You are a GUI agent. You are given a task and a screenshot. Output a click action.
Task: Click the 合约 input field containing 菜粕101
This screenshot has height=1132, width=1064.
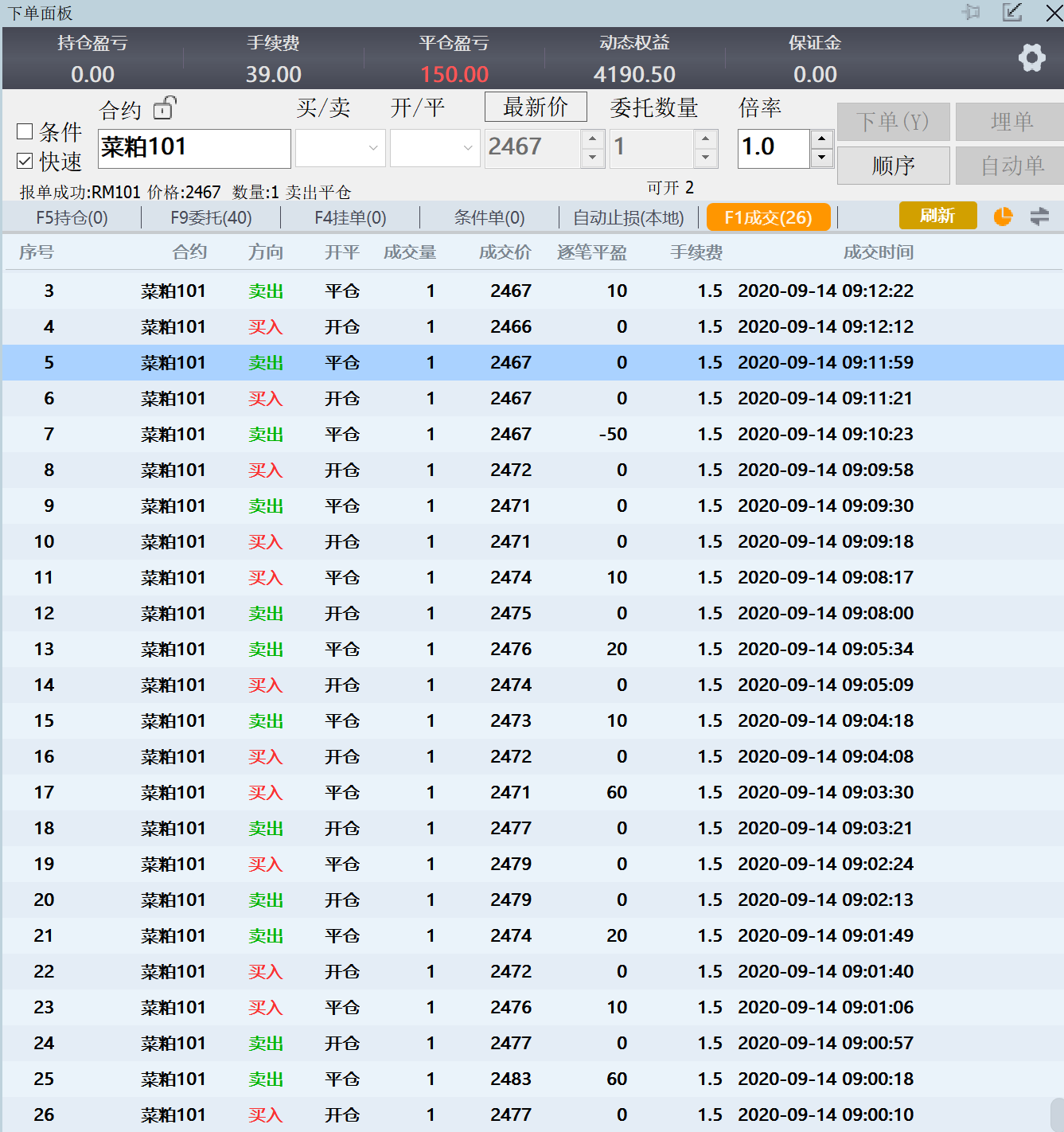click(x=194, y=148)
